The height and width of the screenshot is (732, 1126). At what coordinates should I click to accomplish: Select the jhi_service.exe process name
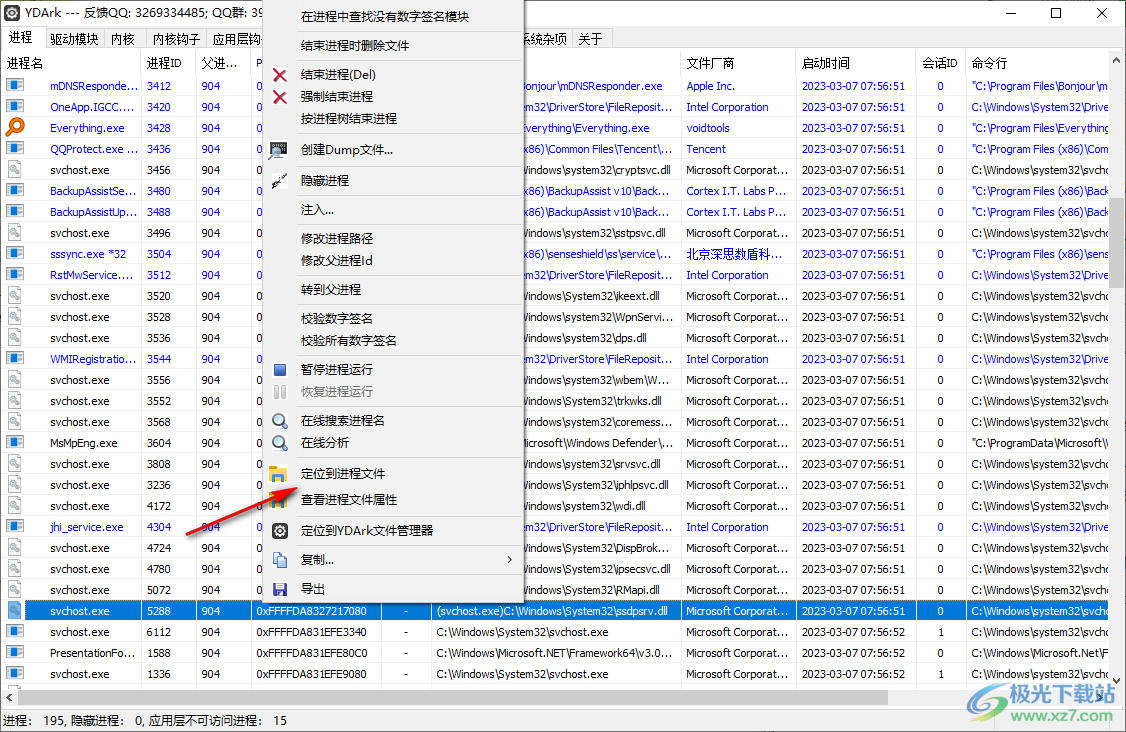pos(86,527)
